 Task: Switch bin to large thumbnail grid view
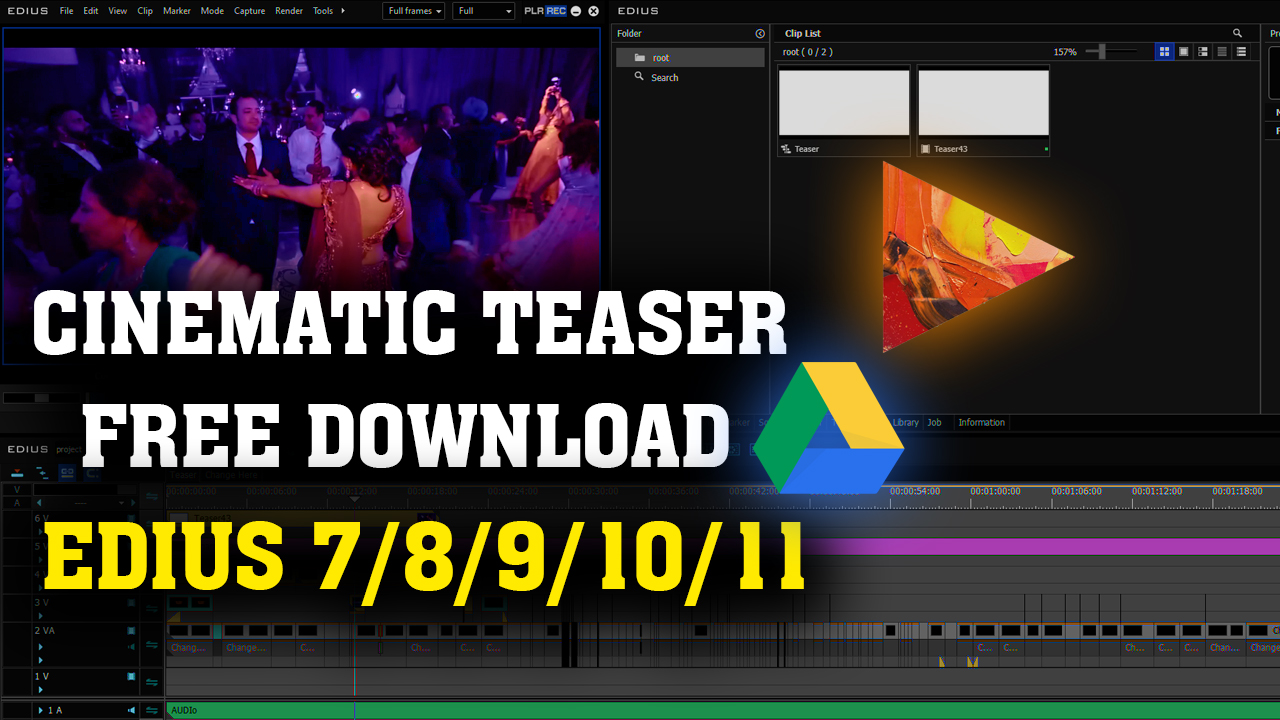click(x=1164, y=51)
